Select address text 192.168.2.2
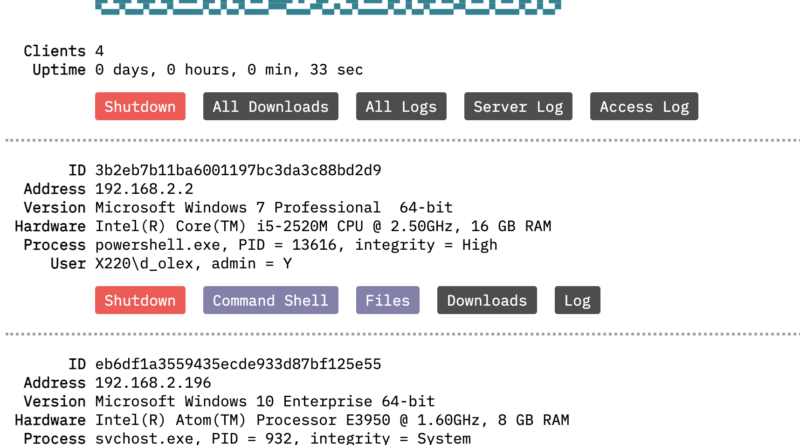Screen dimensions: 800x445 click(144, 189)
